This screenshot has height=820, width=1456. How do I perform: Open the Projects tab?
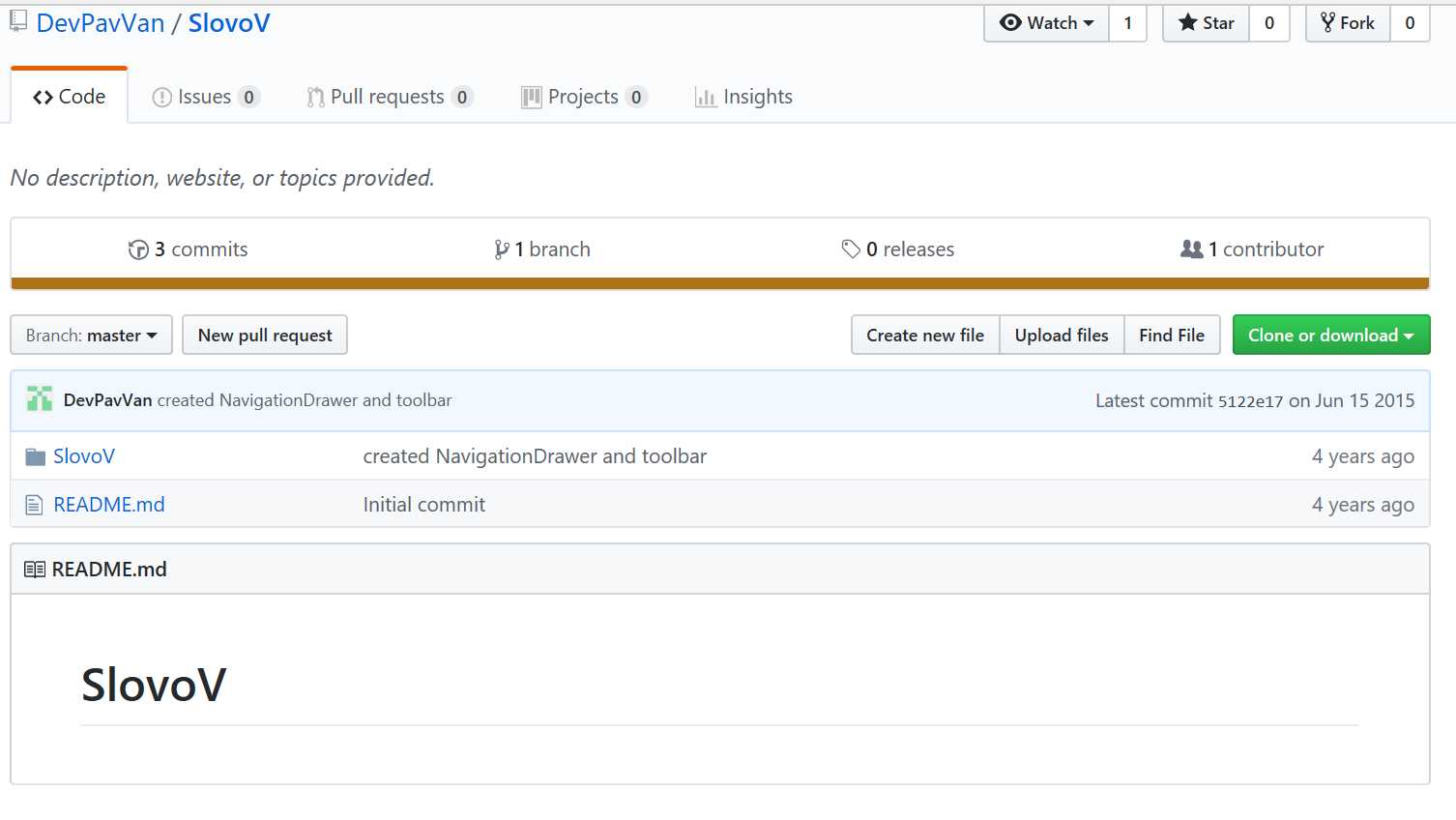(x=584, y=97)
